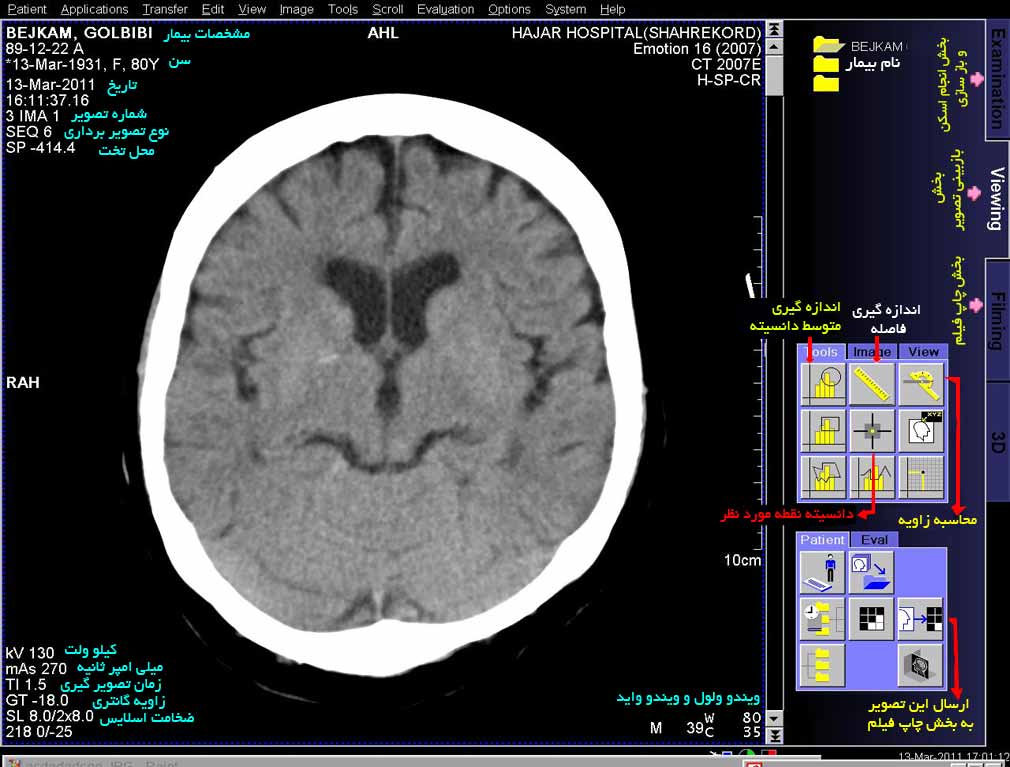Open the System menu
This screenshot has width=1010, height=767.
click(x=566, y=9)
